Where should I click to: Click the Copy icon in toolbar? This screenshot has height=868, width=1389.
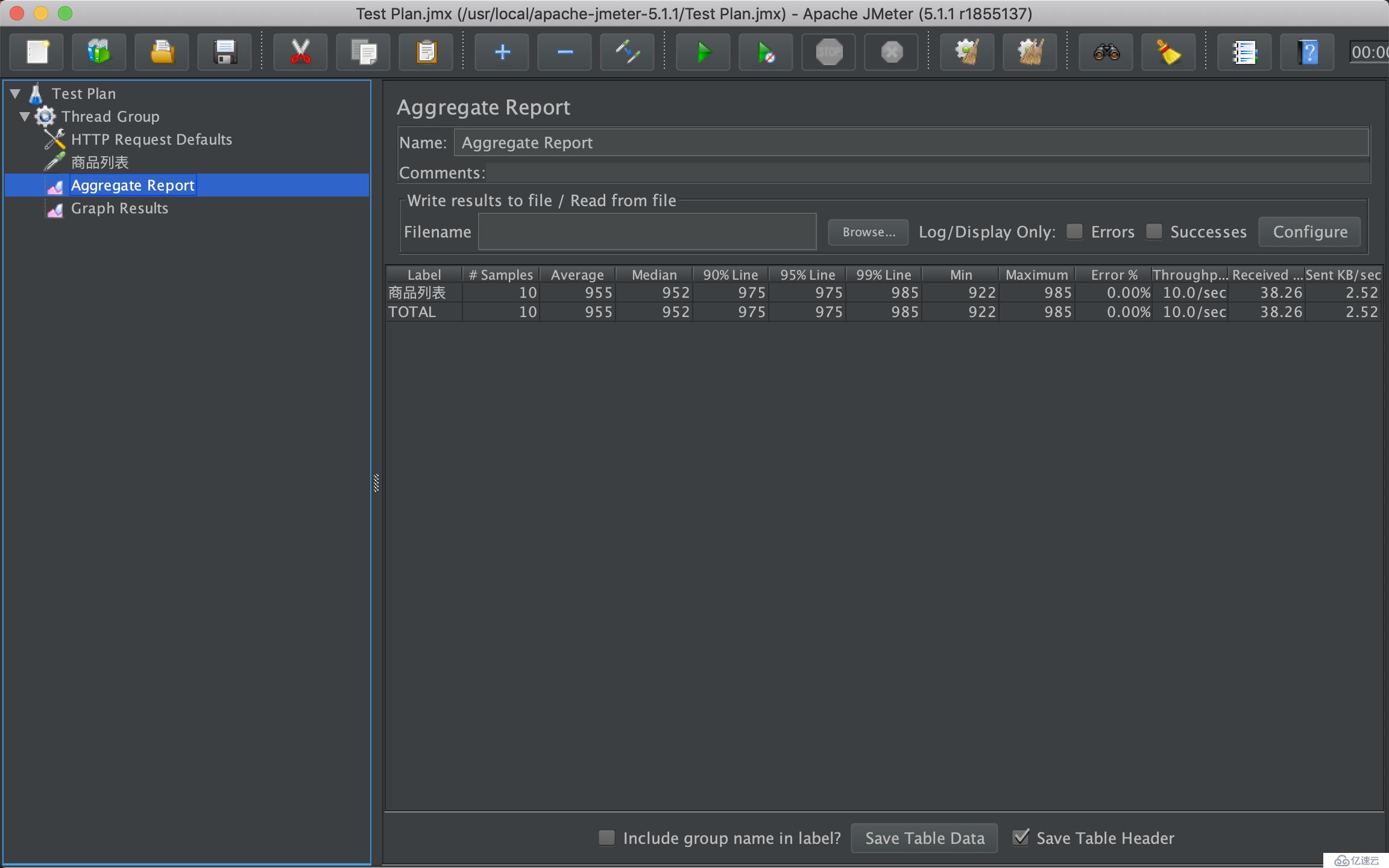point(363,52)
